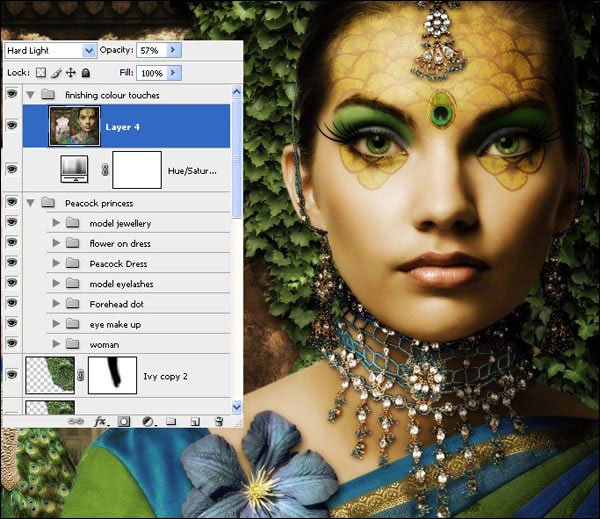This screenshot has height=519, width=600.
Task: Hide the Forehead dot group
Action: pos(12,303)
